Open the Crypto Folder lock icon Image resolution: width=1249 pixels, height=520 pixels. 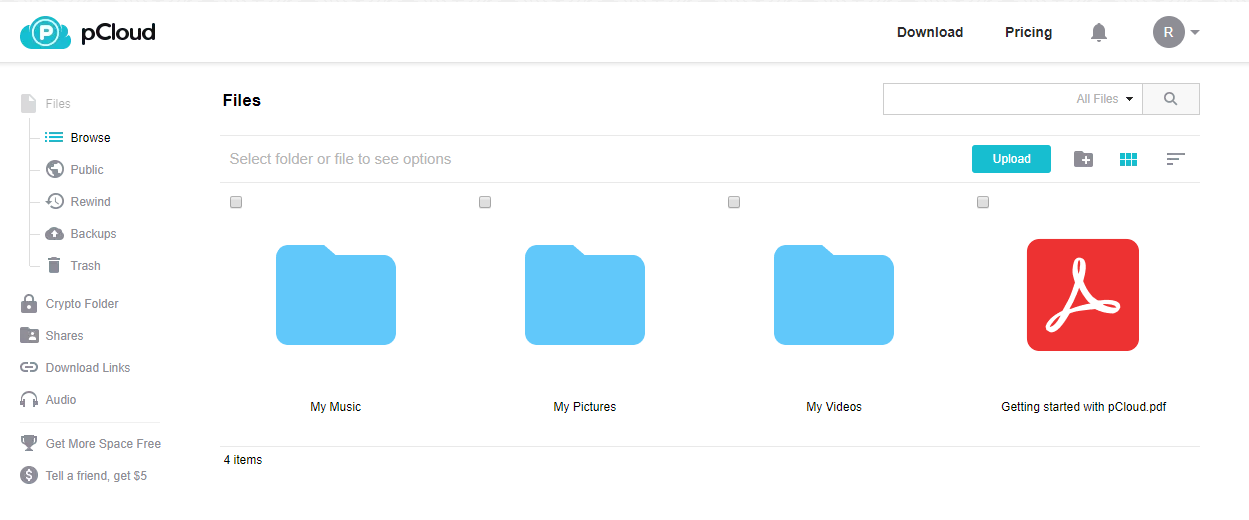(29, 304)
